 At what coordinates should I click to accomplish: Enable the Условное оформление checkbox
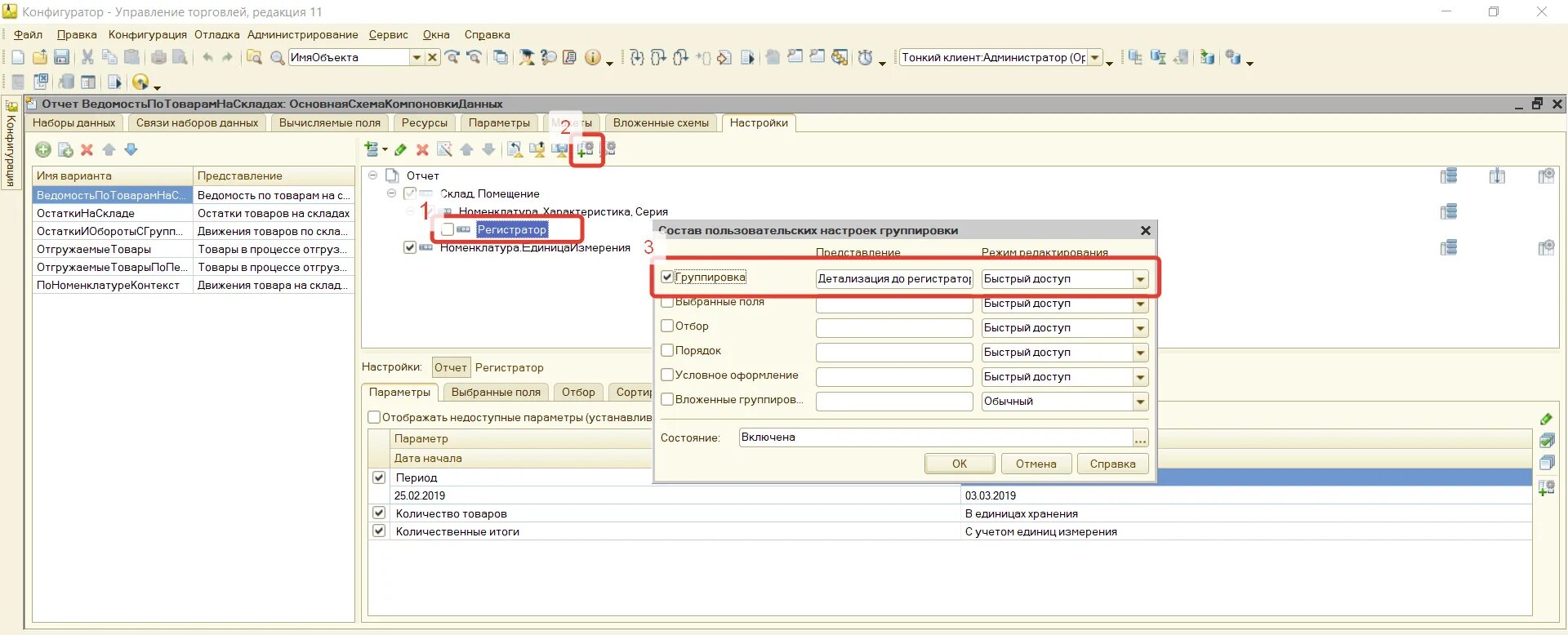(x=667, y=375)
